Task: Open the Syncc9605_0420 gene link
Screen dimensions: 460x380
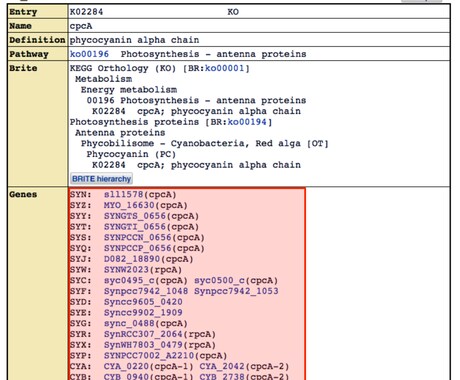Action: tap(143, 302)
